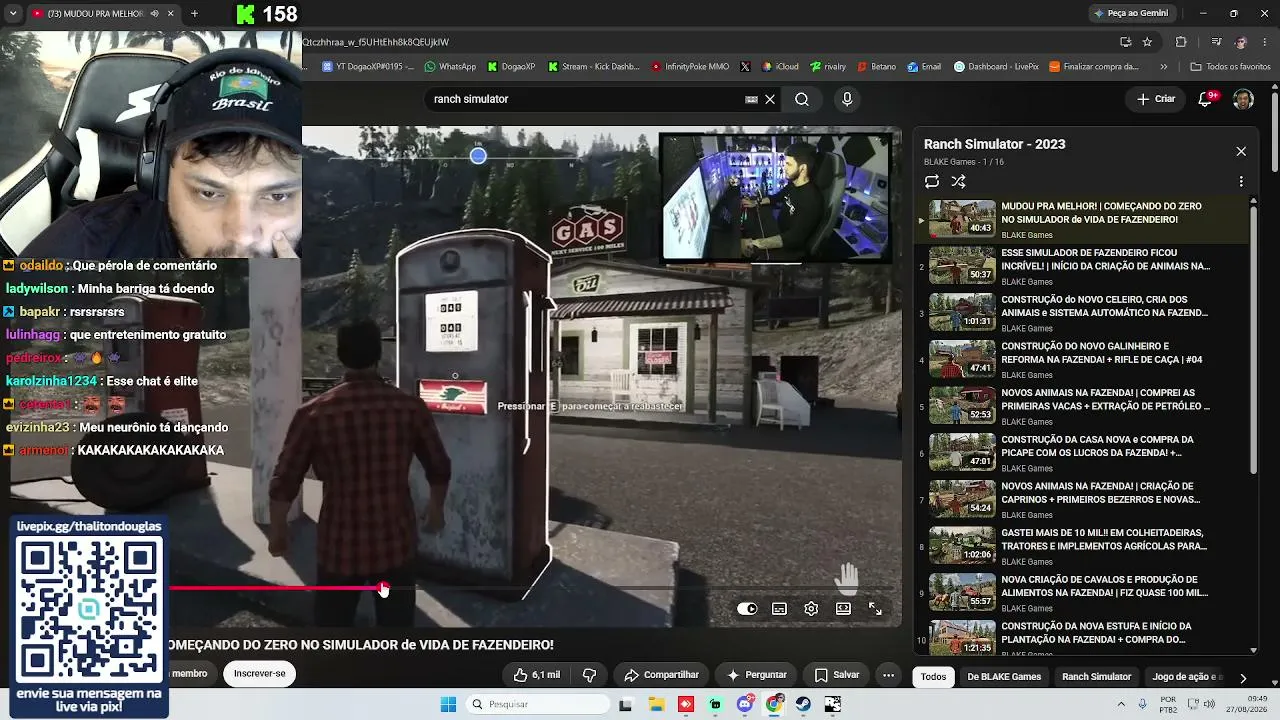Select the Todos filter chip
This screenshot has height=720, width=1280.
coord(933,677)
